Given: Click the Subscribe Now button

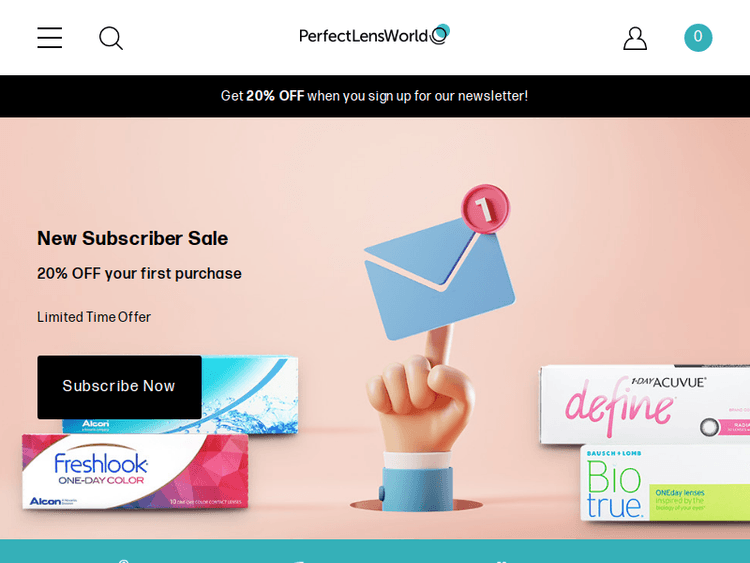Looking at the screenshot, I should [x=119, y=386].
